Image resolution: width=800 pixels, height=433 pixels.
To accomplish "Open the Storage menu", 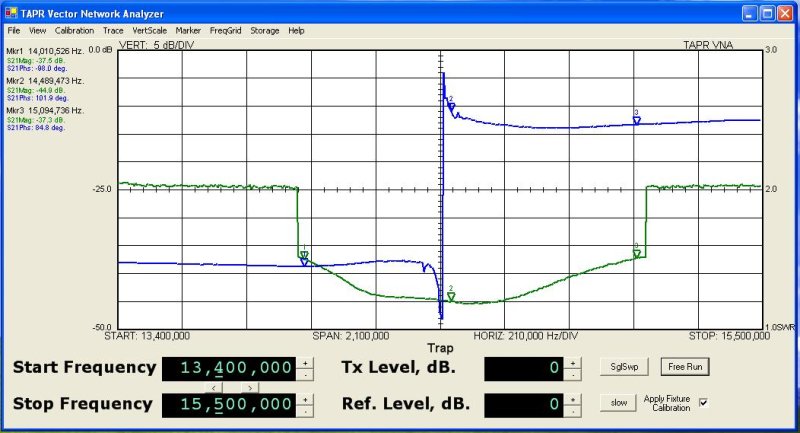I will (x=265, y=31).
